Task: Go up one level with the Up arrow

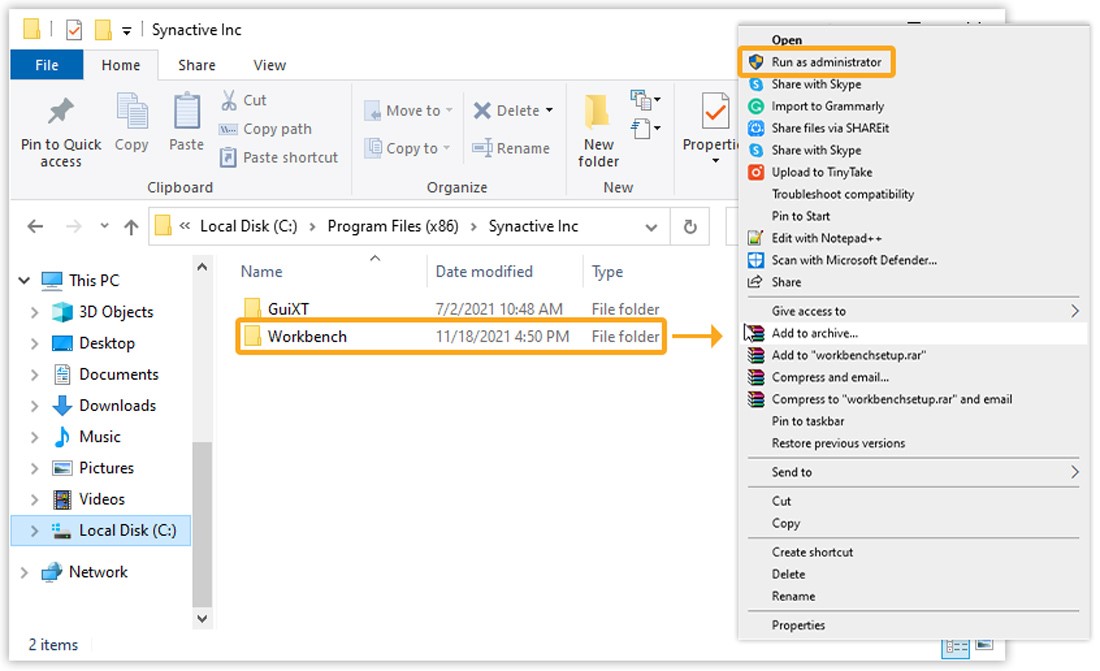Action: pyautogui.click(x=131, y=227)
